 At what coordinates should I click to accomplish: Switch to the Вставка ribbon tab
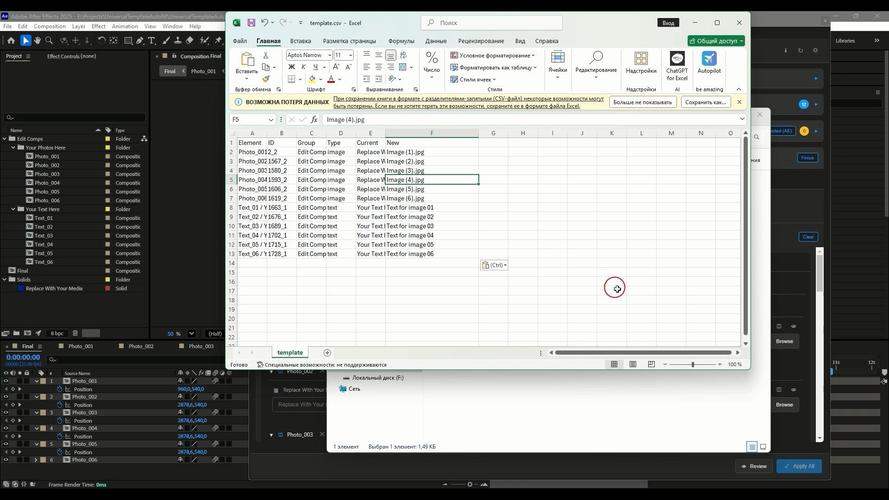(300, 41)
